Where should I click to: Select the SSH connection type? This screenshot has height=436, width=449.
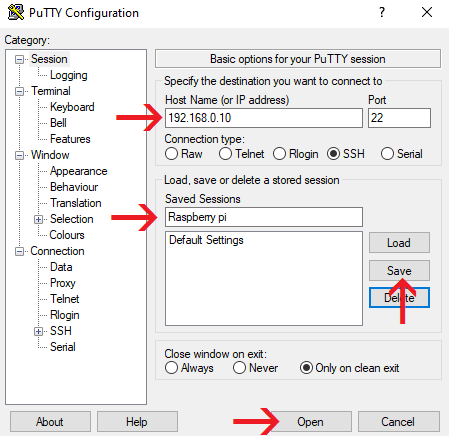333,154
